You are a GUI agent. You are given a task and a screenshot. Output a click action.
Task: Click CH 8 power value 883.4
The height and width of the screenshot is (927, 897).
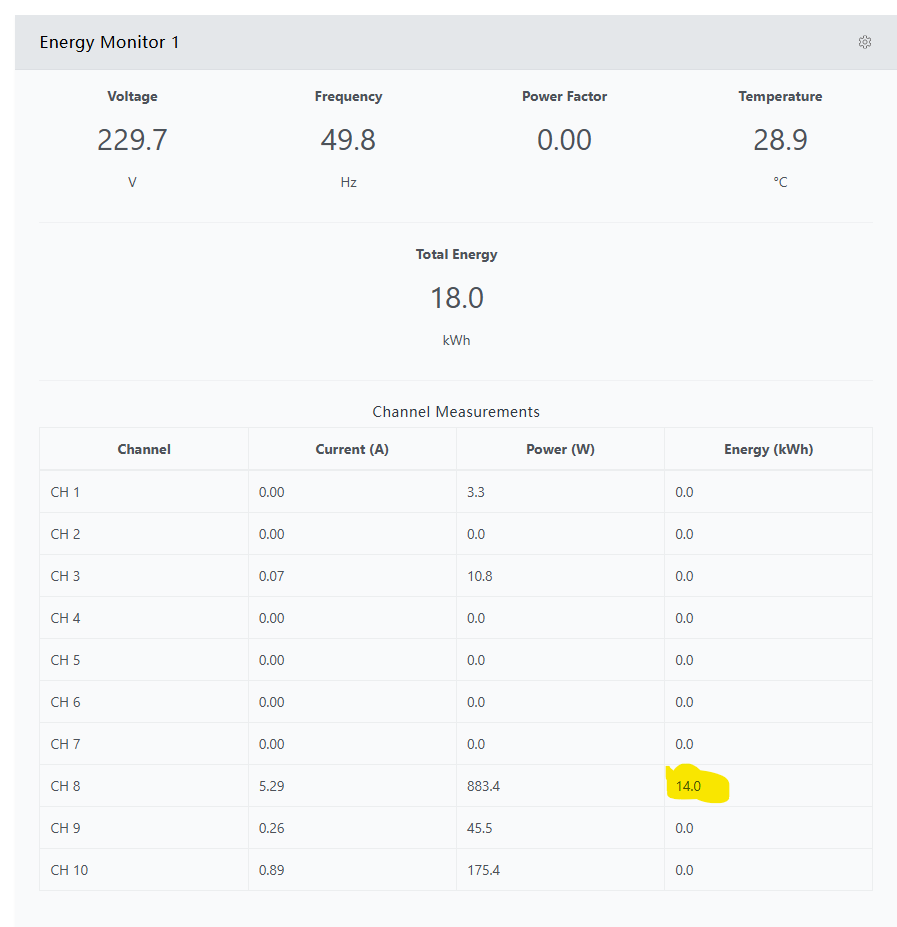click(483, 786)
